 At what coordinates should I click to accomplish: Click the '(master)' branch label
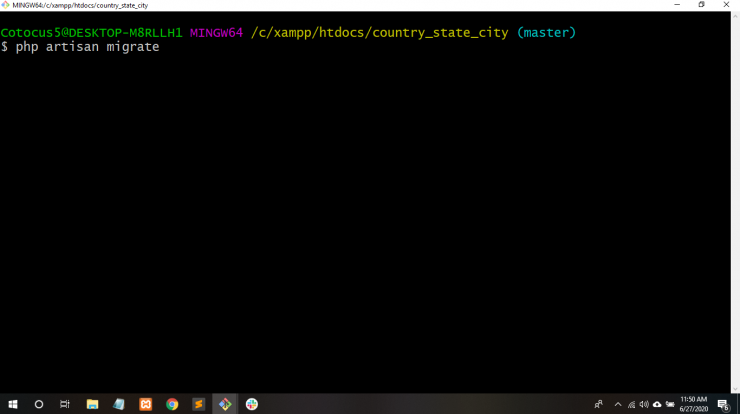(x=547, y=33)
